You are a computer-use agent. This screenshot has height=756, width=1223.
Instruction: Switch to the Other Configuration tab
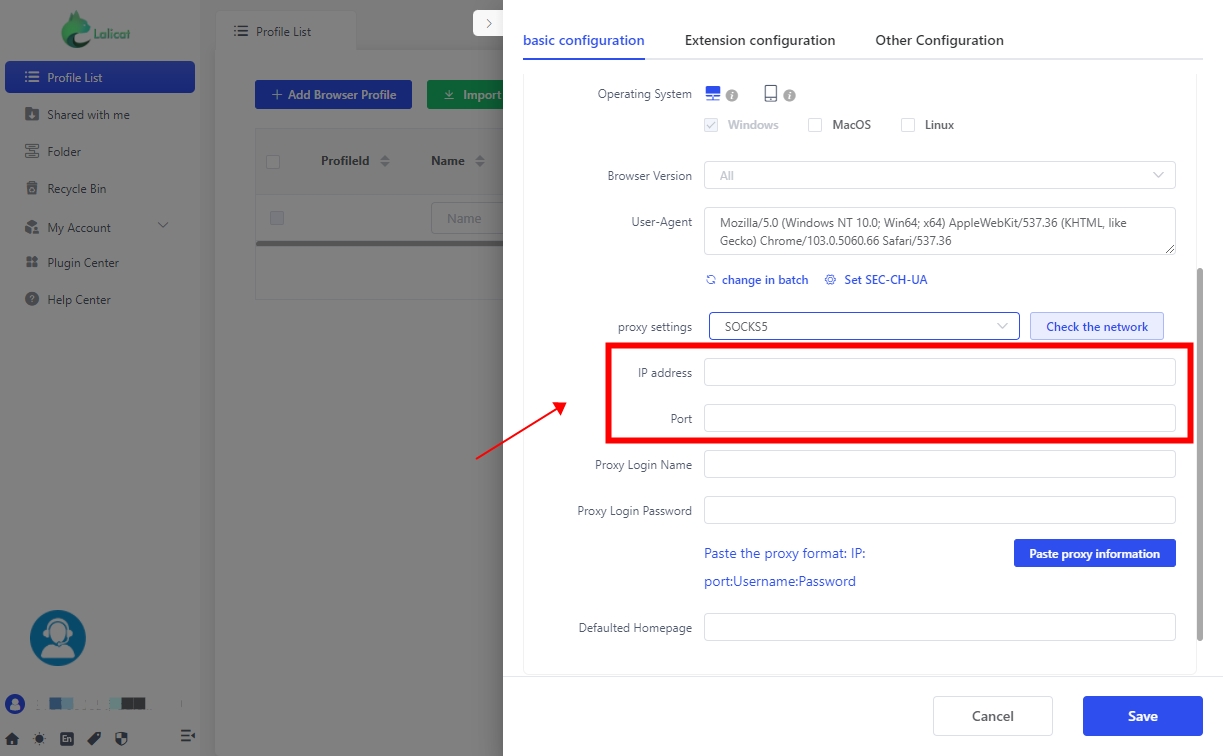coord(939,41)
